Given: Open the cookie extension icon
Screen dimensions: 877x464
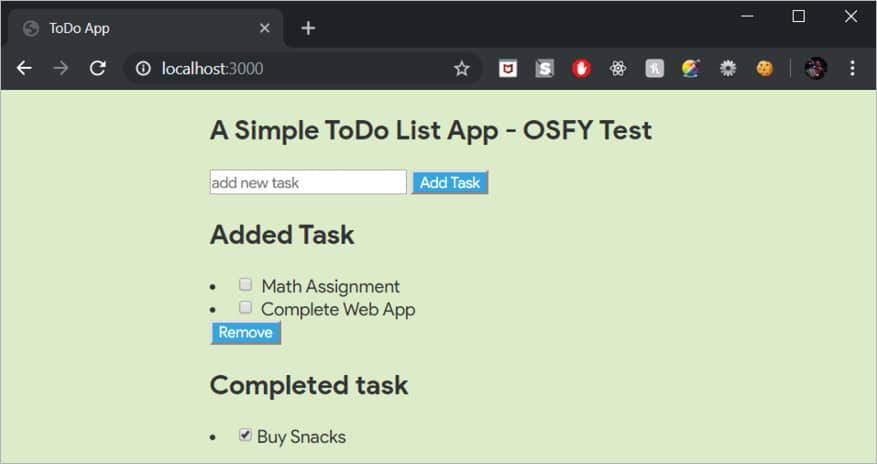Looking at the screenshot, I should click(x=765, y=68).
